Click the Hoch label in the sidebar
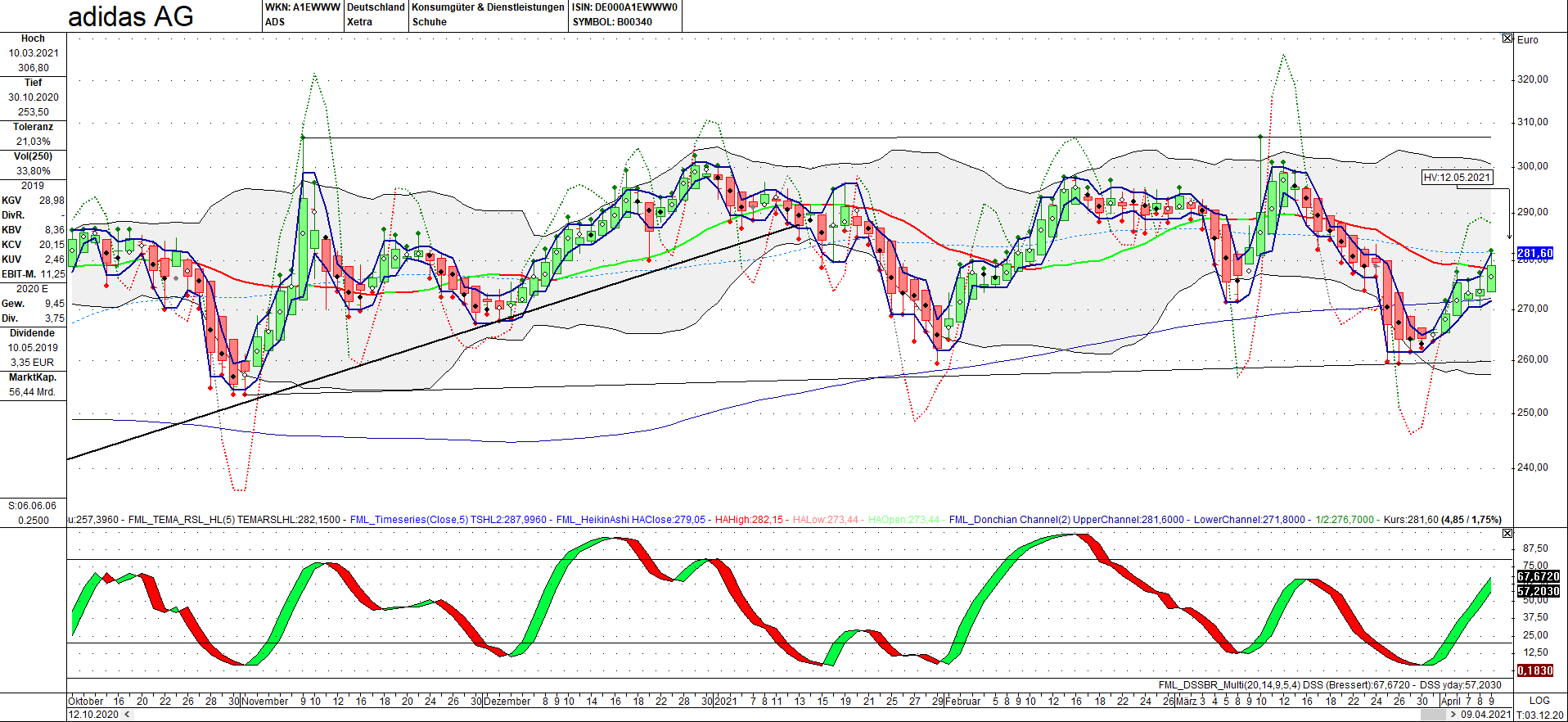The height and width of the screenshot is (722, 1568). click(x=33, y=38)
